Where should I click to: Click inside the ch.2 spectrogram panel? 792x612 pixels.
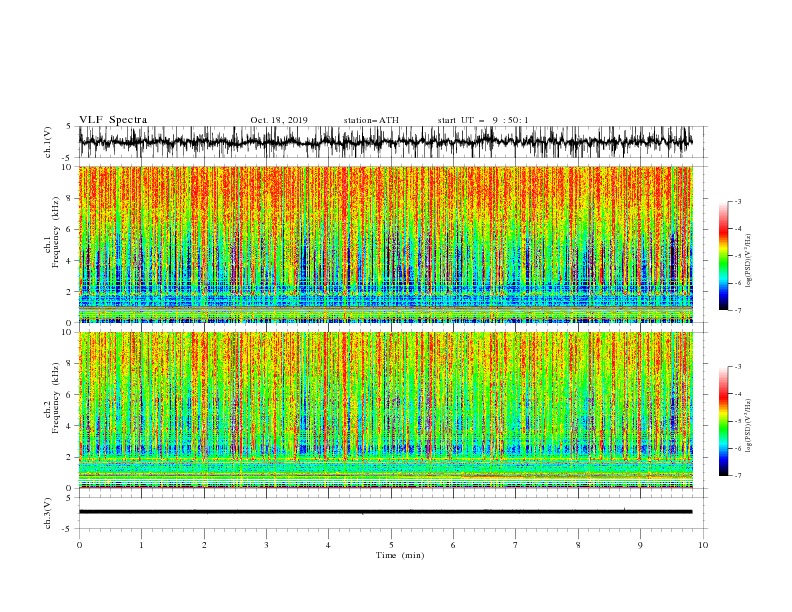[385, 410]
